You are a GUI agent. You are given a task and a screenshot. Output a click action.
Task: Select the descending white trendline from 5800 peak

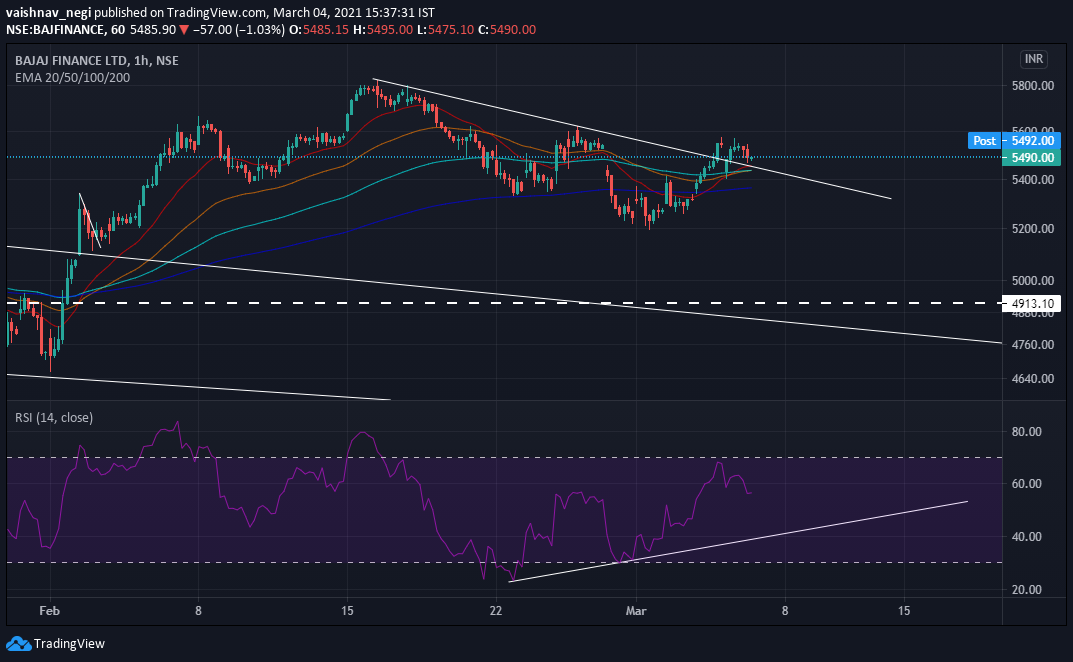632,140
